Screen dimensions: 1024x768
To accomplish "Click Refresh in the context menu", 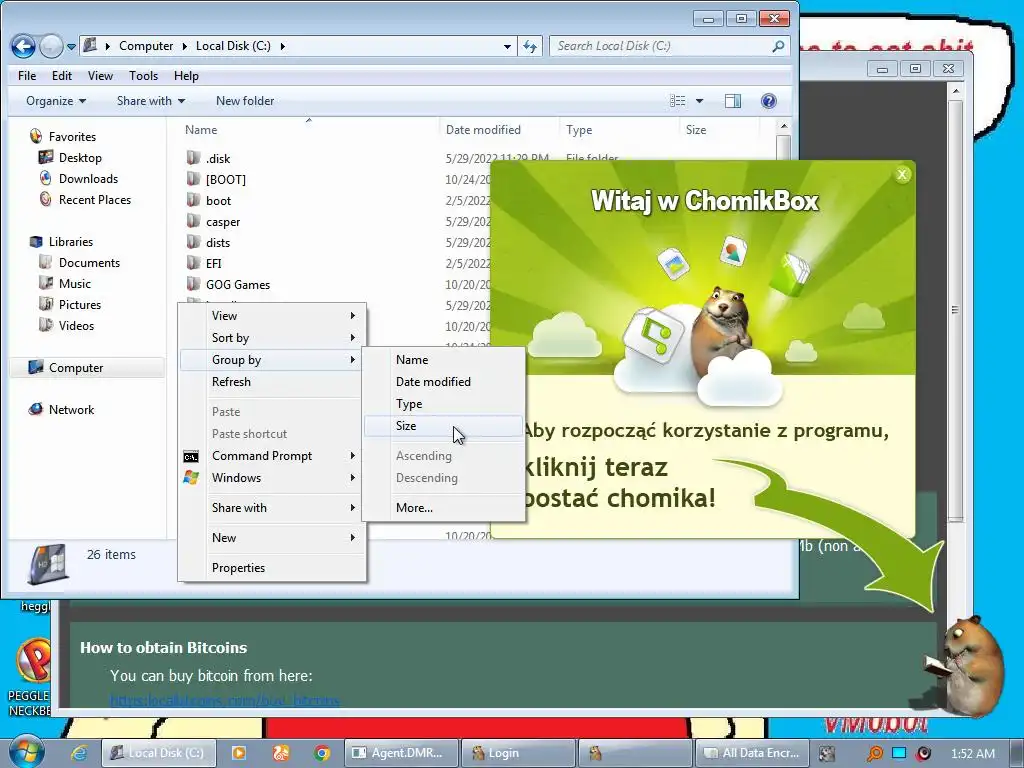I will tap(272, 381).
